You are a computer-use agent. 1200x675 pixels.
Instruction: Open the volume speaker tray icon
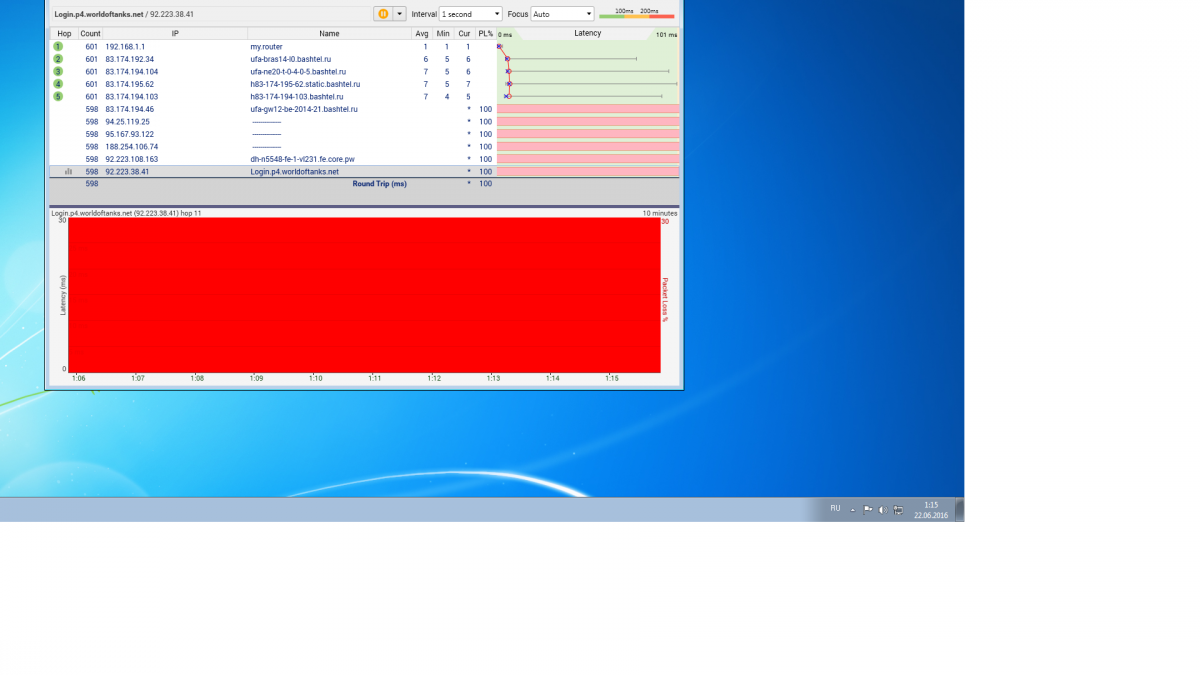tap(882, 509)
